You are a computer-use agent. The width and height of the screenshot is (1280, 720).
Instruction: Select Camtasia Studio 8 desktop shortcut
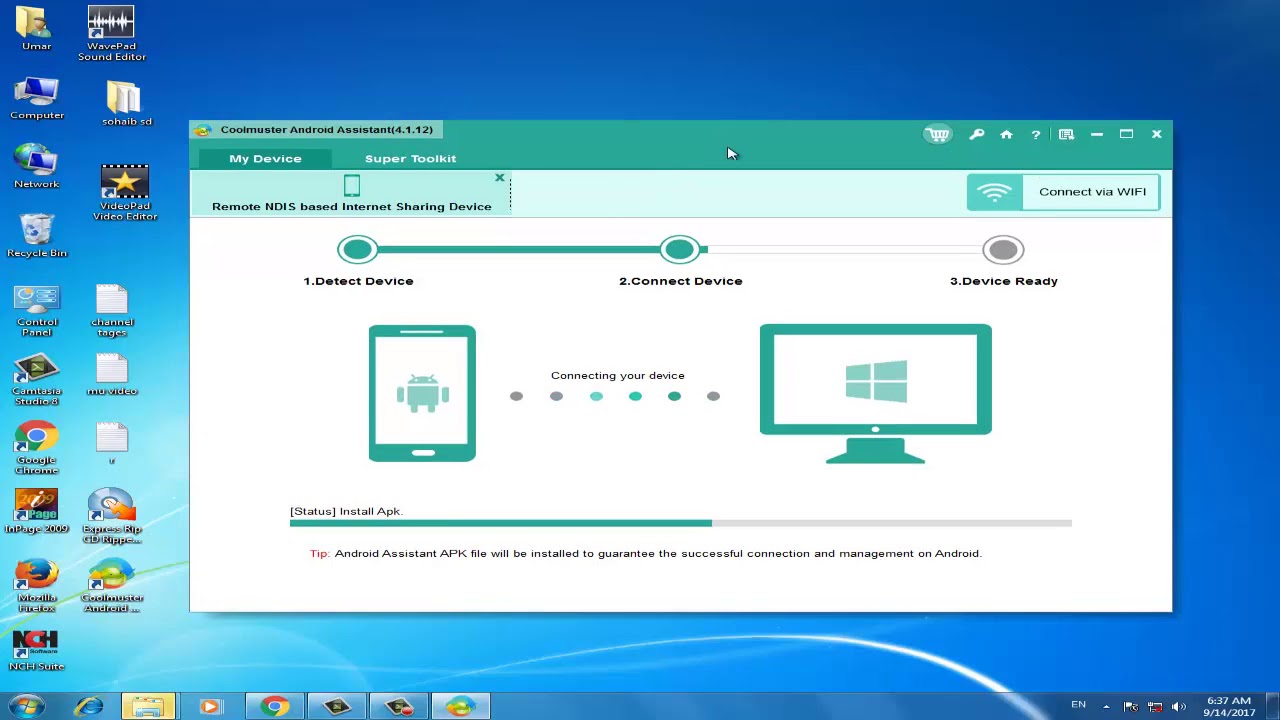[x=37, y=380]
